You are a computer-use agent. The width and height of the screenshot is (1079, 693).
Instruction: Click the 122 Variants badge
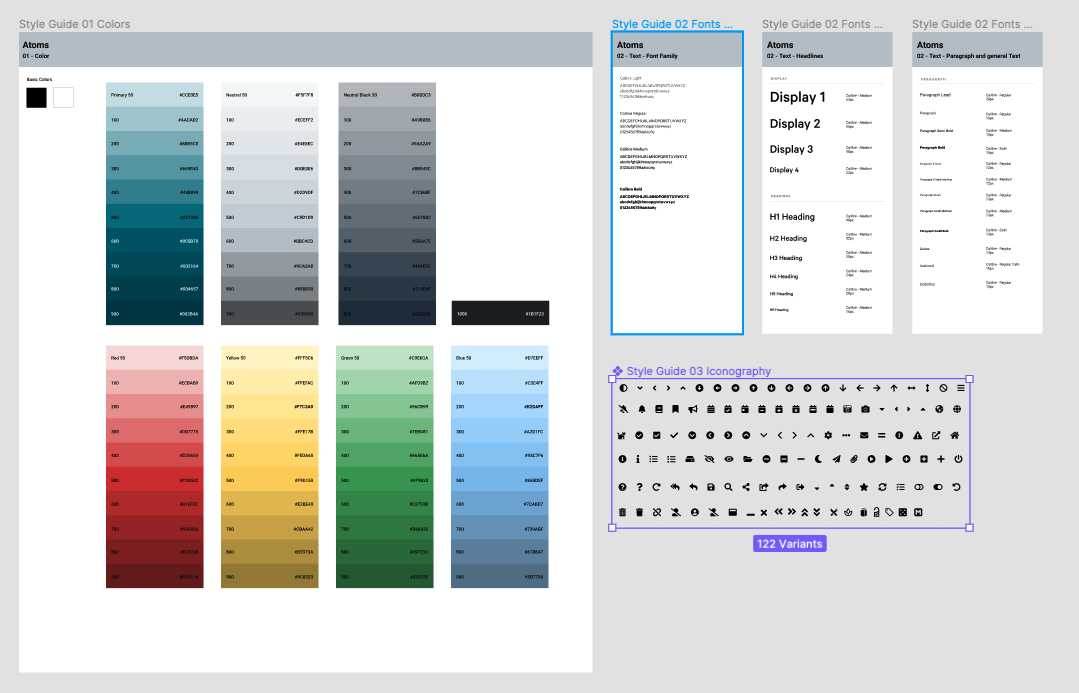click(x=789, y=544)
